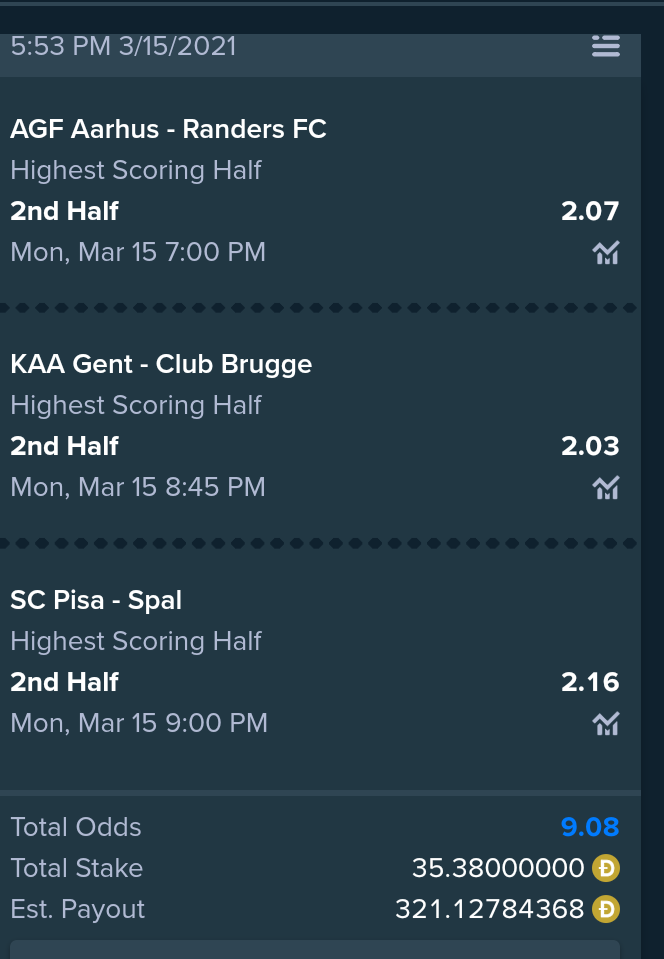Click the 321.12784368 estimated payout
This screenshot has width=664, height=959.
489,909
